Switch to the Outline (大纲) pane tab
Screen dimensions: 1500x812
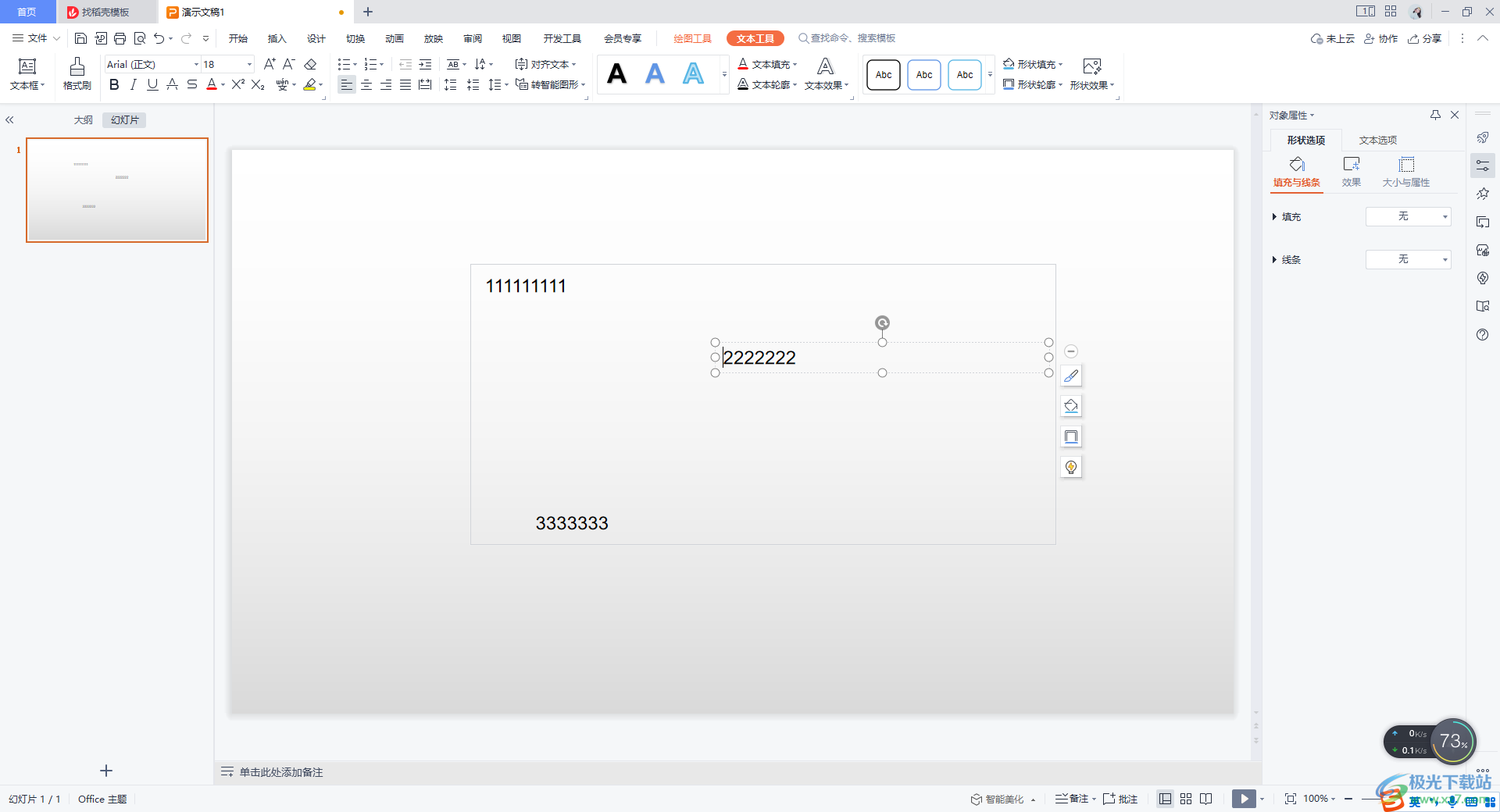[84, 119]
